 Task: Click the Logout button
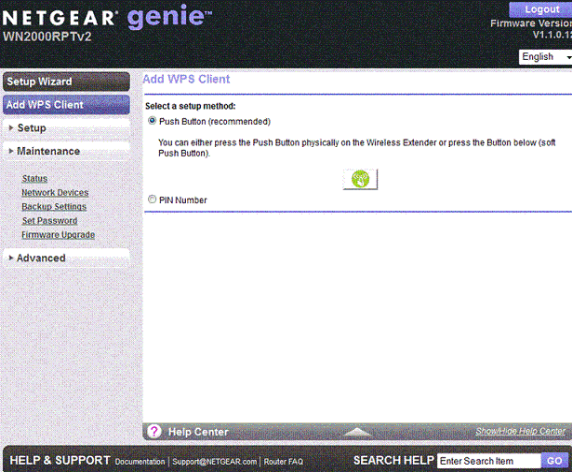[541, 9]
